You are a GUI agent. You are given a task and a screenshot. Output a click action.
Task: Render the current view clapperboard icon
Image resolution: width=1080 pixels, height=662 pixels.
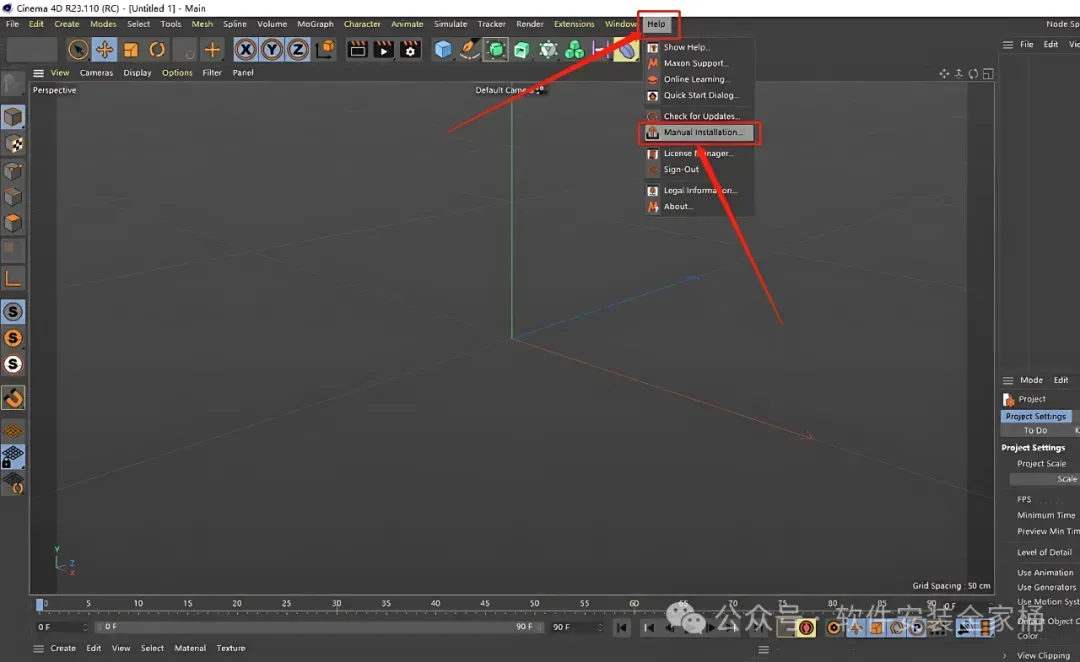point(357,50)
